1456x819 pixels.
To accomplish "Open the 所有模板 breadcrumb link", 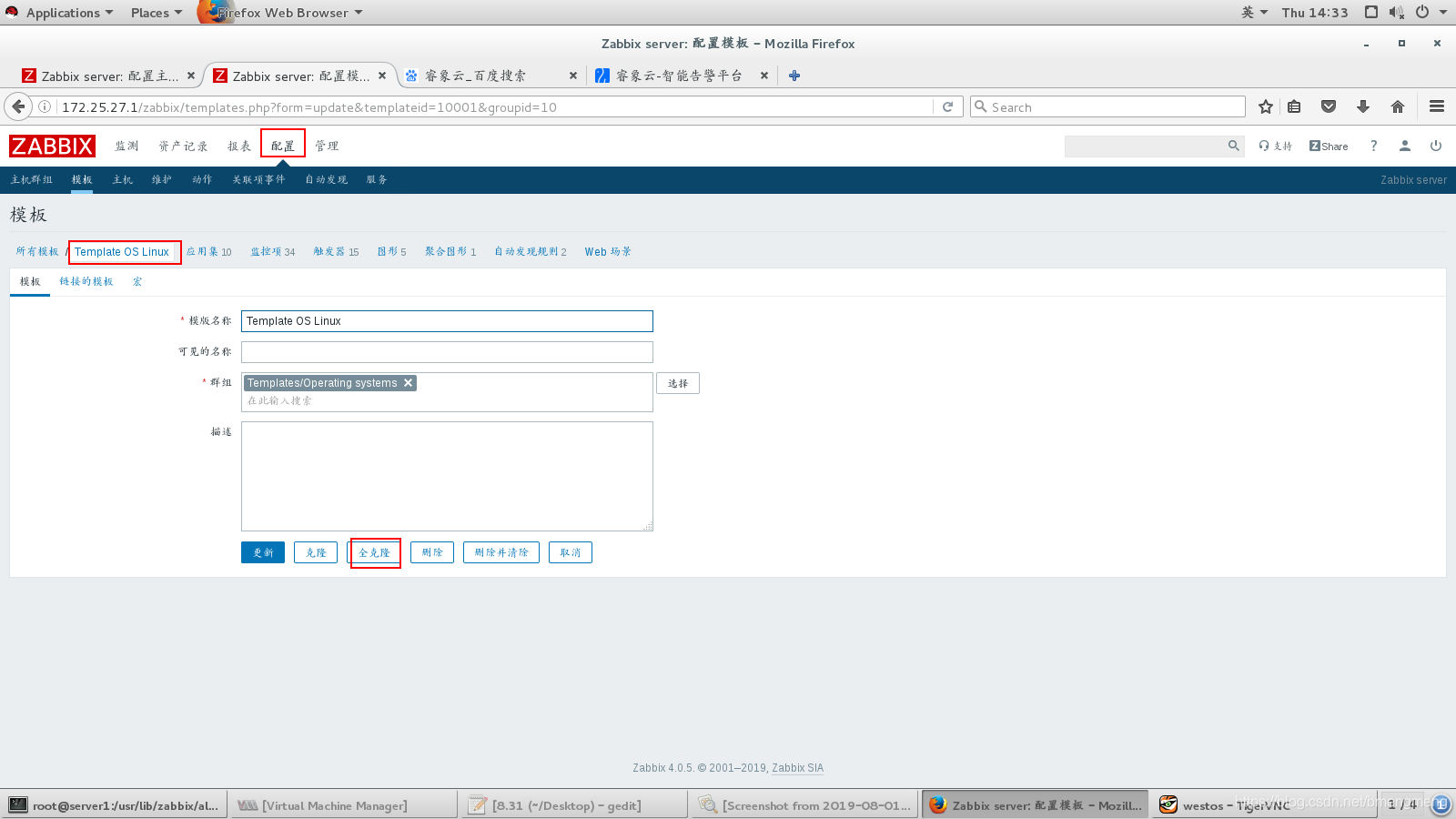I will pos(37,252).
